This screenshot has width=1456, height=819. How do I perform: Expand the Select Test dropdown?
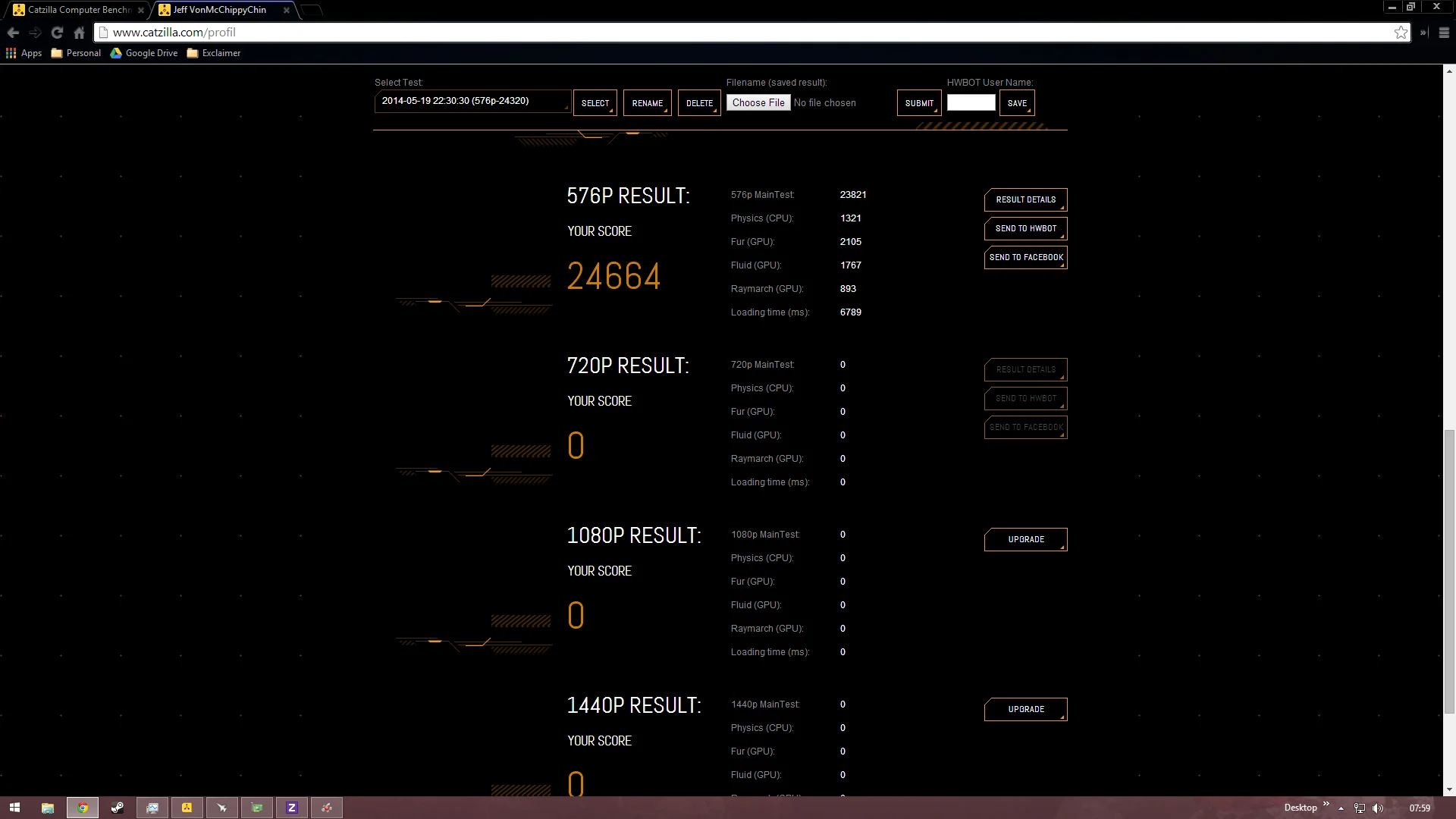(x=472, y=101)
